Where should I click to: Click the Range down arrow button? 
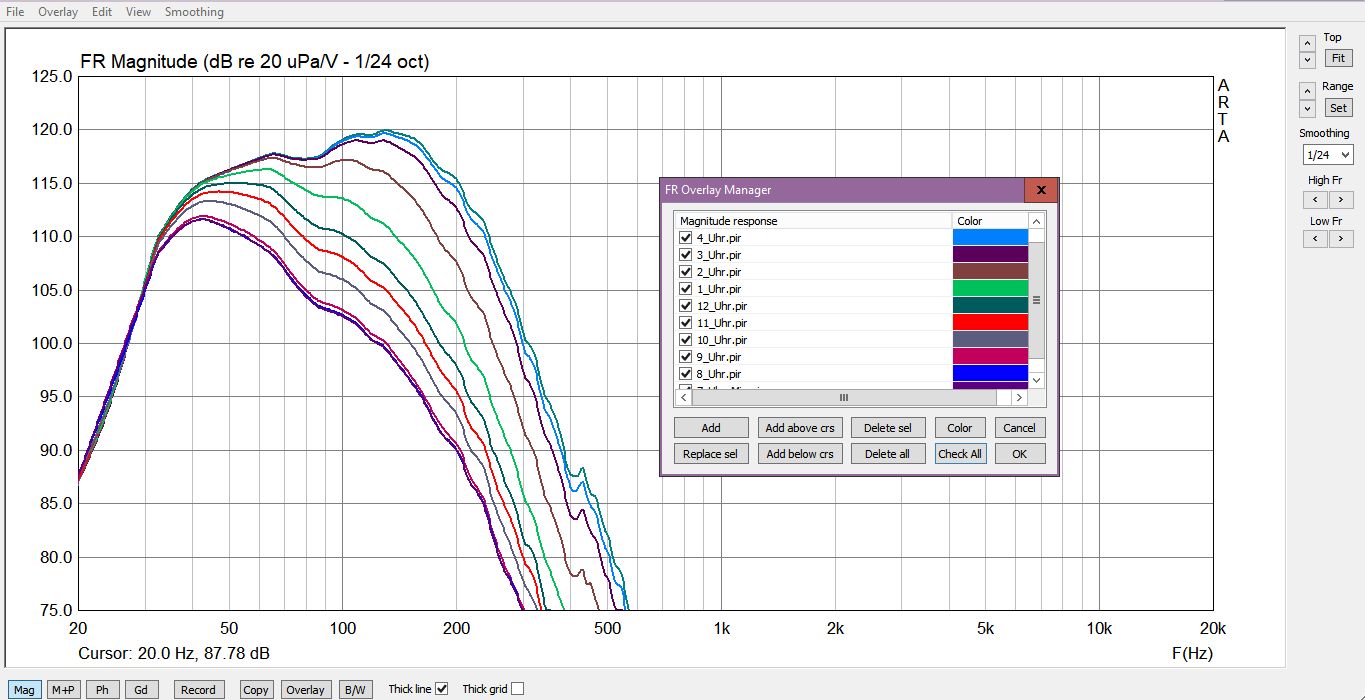pyautogui.click(x=1307, y=108)
